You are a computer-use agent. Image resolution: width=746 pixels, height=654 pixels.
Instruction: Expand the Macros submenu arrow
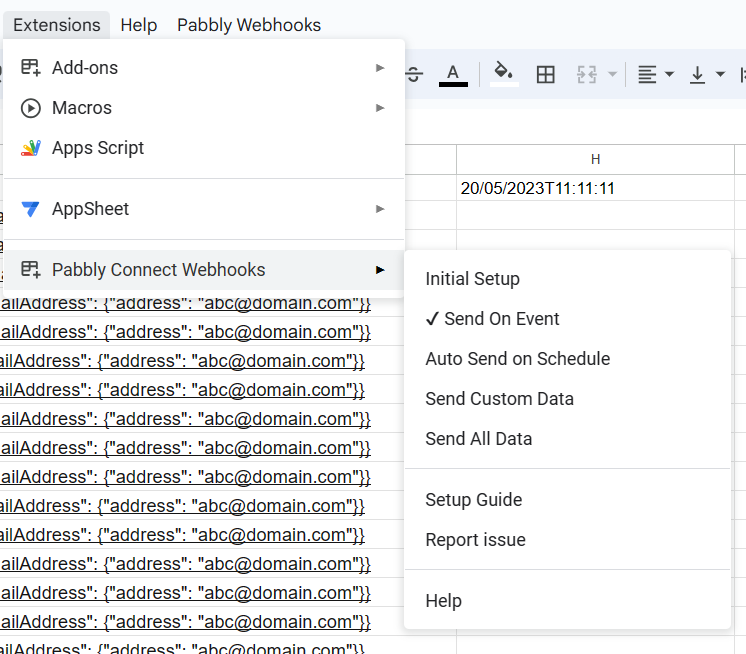click(x=380, y=108)
